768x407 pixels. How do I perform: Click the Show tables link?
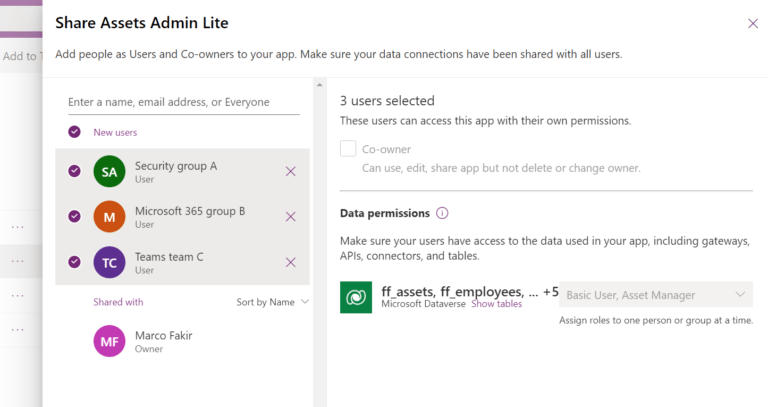(497, 304)
